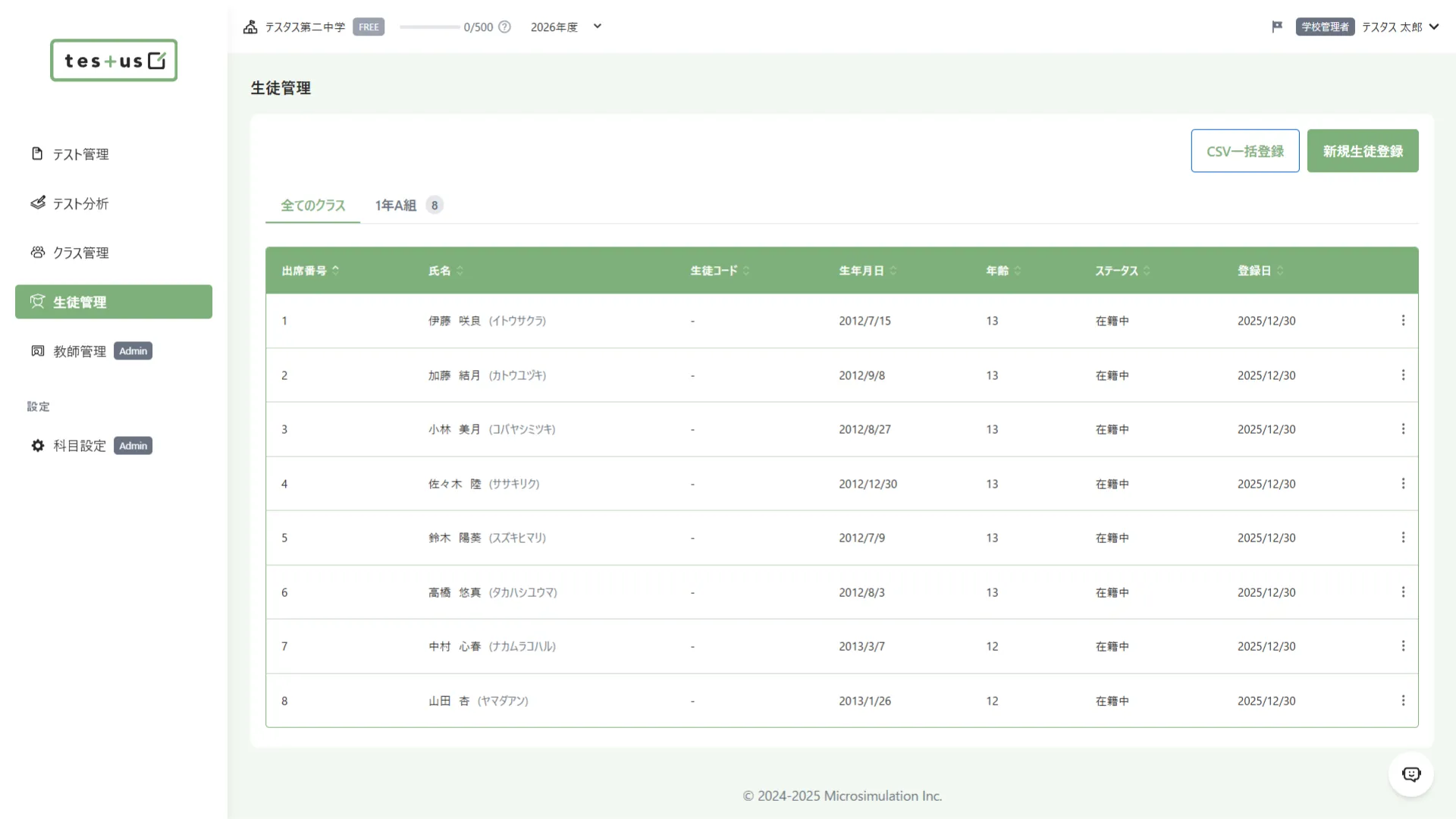1456x819 pixels.
Task: Click the name 佐々木 陸 (ササキリク)
Action: (x=484, y=484)
